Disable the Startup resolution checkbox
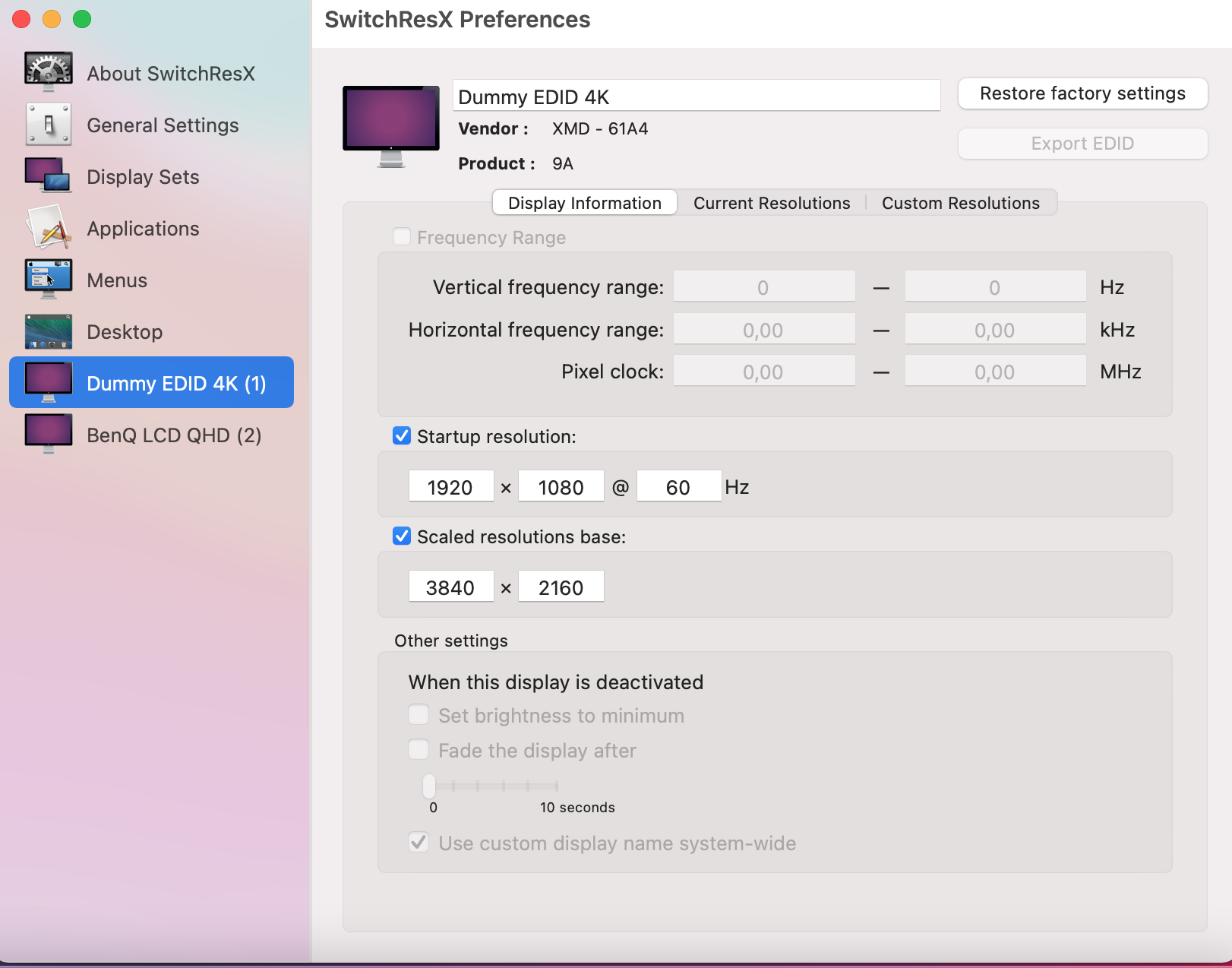 402,436
